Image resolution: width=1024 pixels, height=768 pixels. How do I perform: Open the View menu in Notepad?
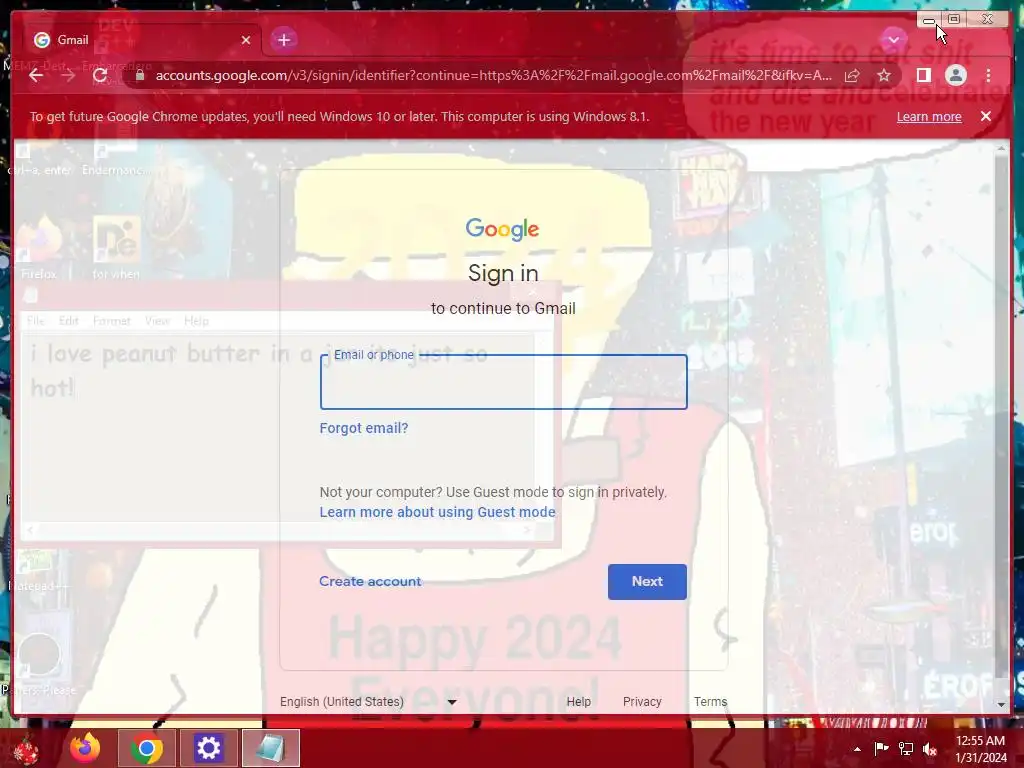157,321
